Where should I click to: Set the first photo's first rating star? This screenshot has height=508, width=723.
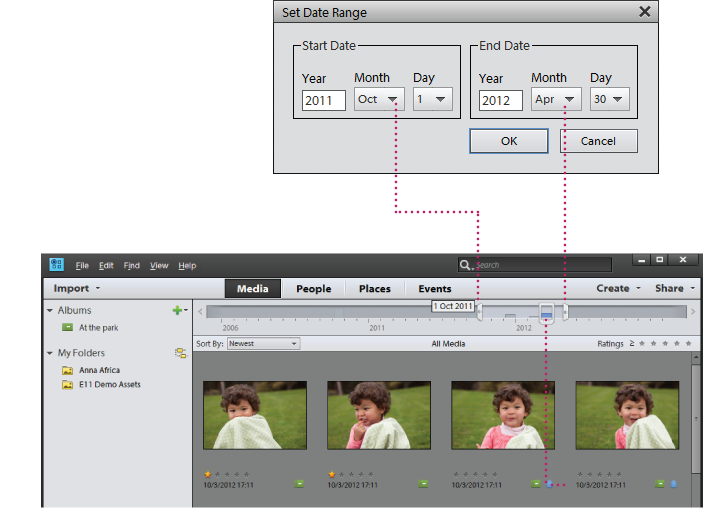click(208, 474)
